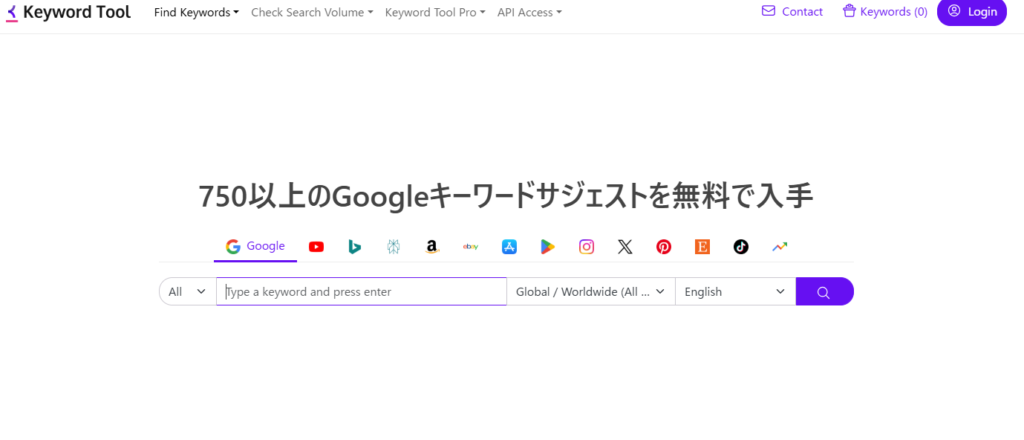Expand the All search type dropdown
This screenshot has width=1024, height=440.
188,292
